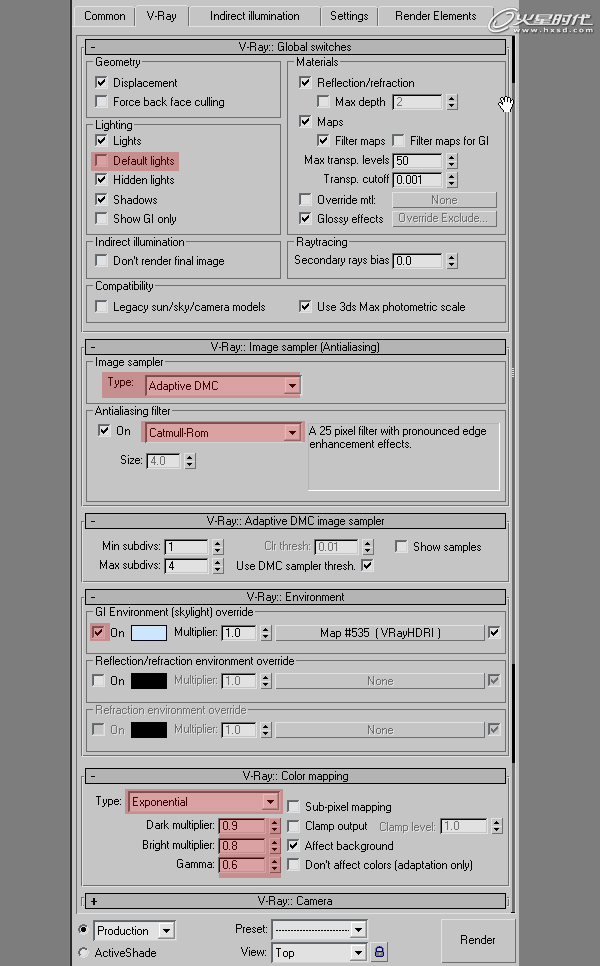The width and height of the screenshot is (600, 966).
Task: Click the Map #535 VRayHDRI button
Action: coord(380,633)
